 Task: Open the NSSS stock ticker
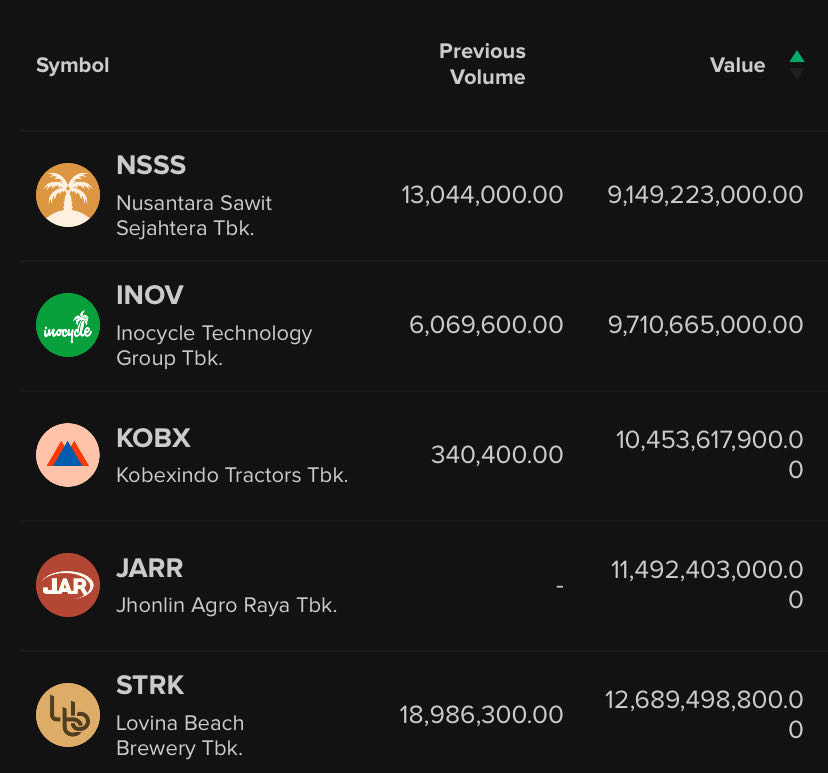[151, 165]
